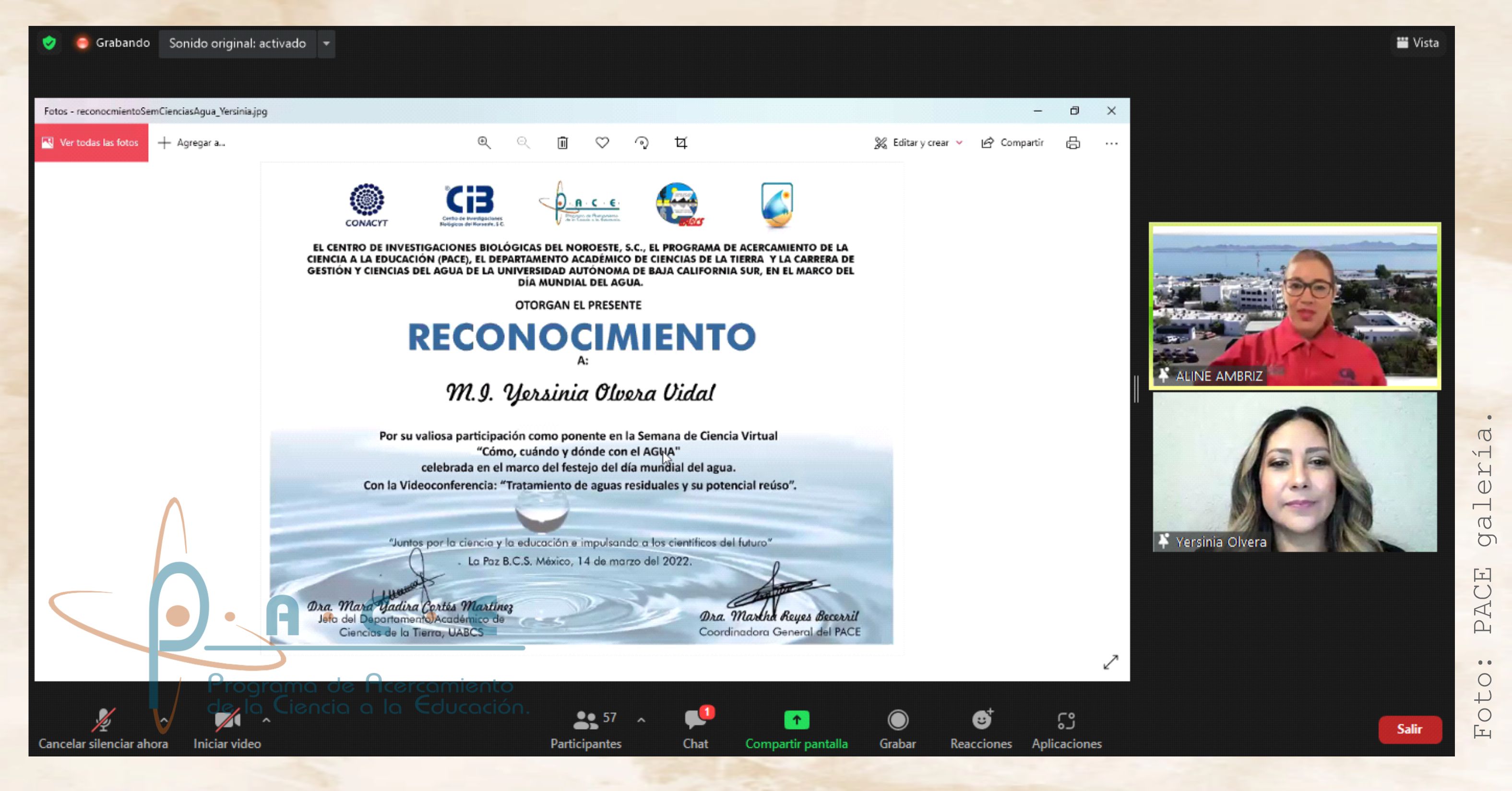Screen dimensions: 1512x791
Task: Click the delete trash icon in Photos
Action: [562, 142]
